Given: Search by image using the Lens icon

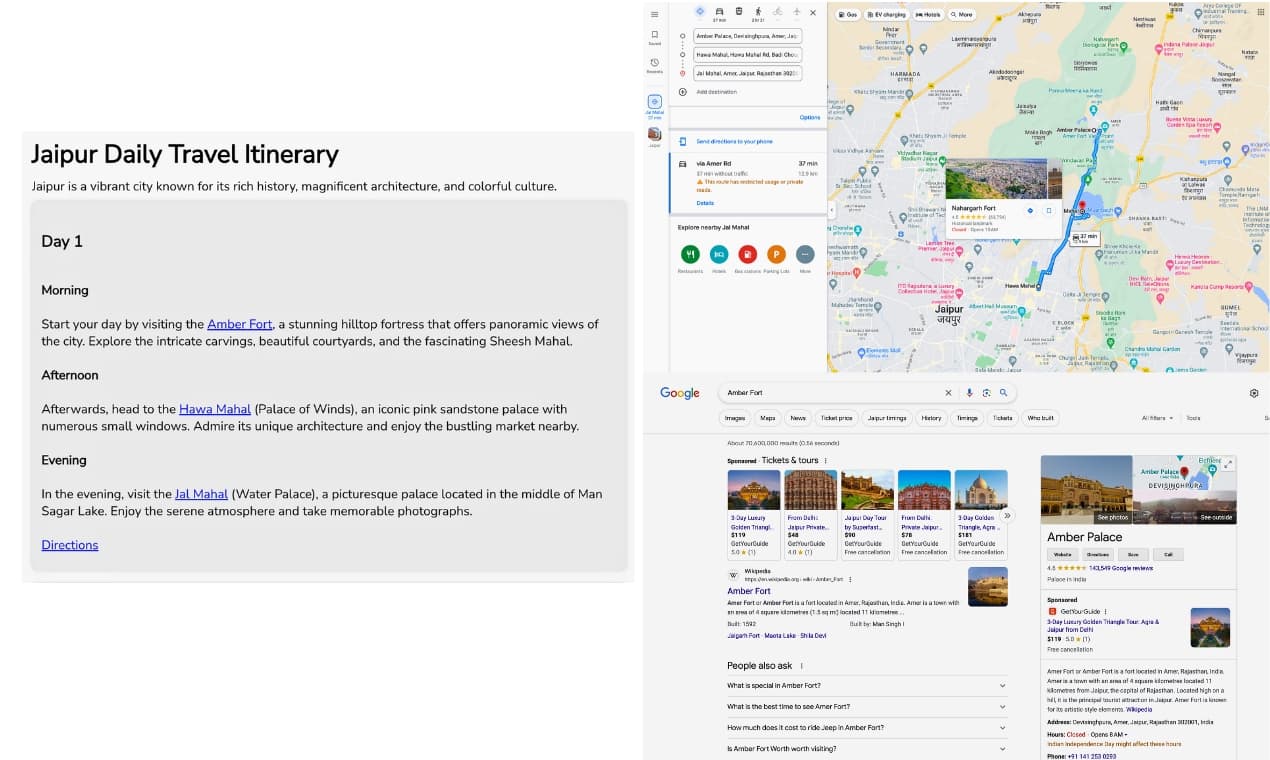Looking at the screenshot, I should [x=986, y=392].
